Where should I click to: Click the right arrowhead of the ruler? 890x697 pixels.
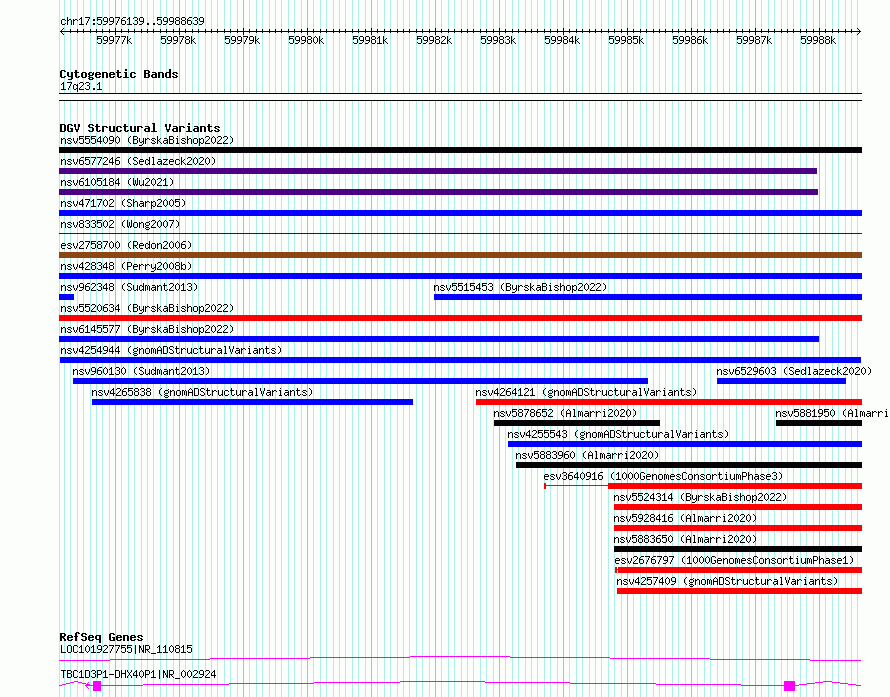point(859,31)
